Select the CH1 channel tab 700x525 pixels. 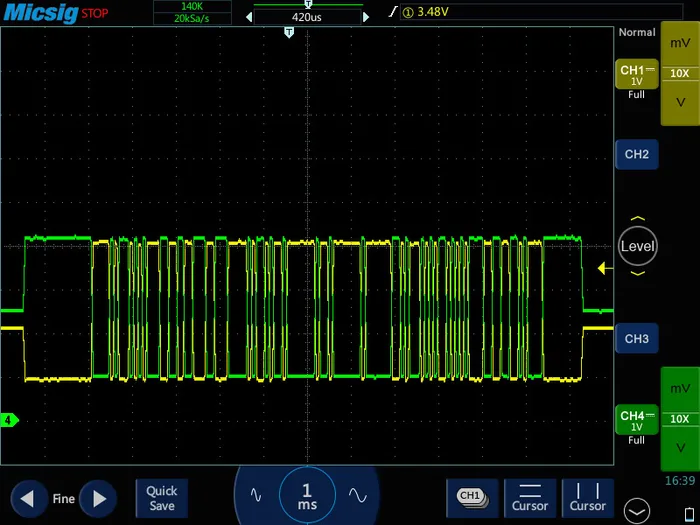(x=637, y=80)
